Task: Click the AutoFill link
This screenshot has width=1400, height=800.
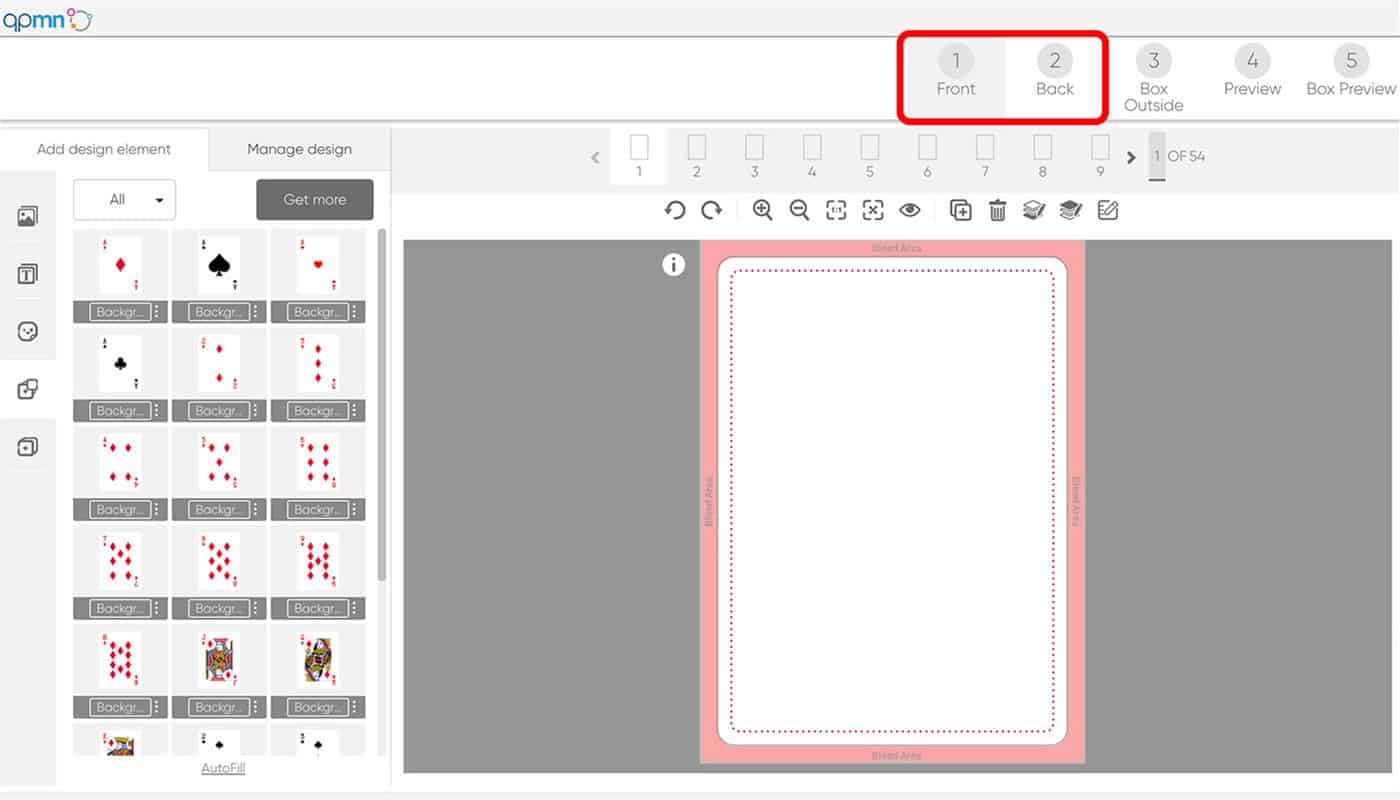Action: pos(223,768)
